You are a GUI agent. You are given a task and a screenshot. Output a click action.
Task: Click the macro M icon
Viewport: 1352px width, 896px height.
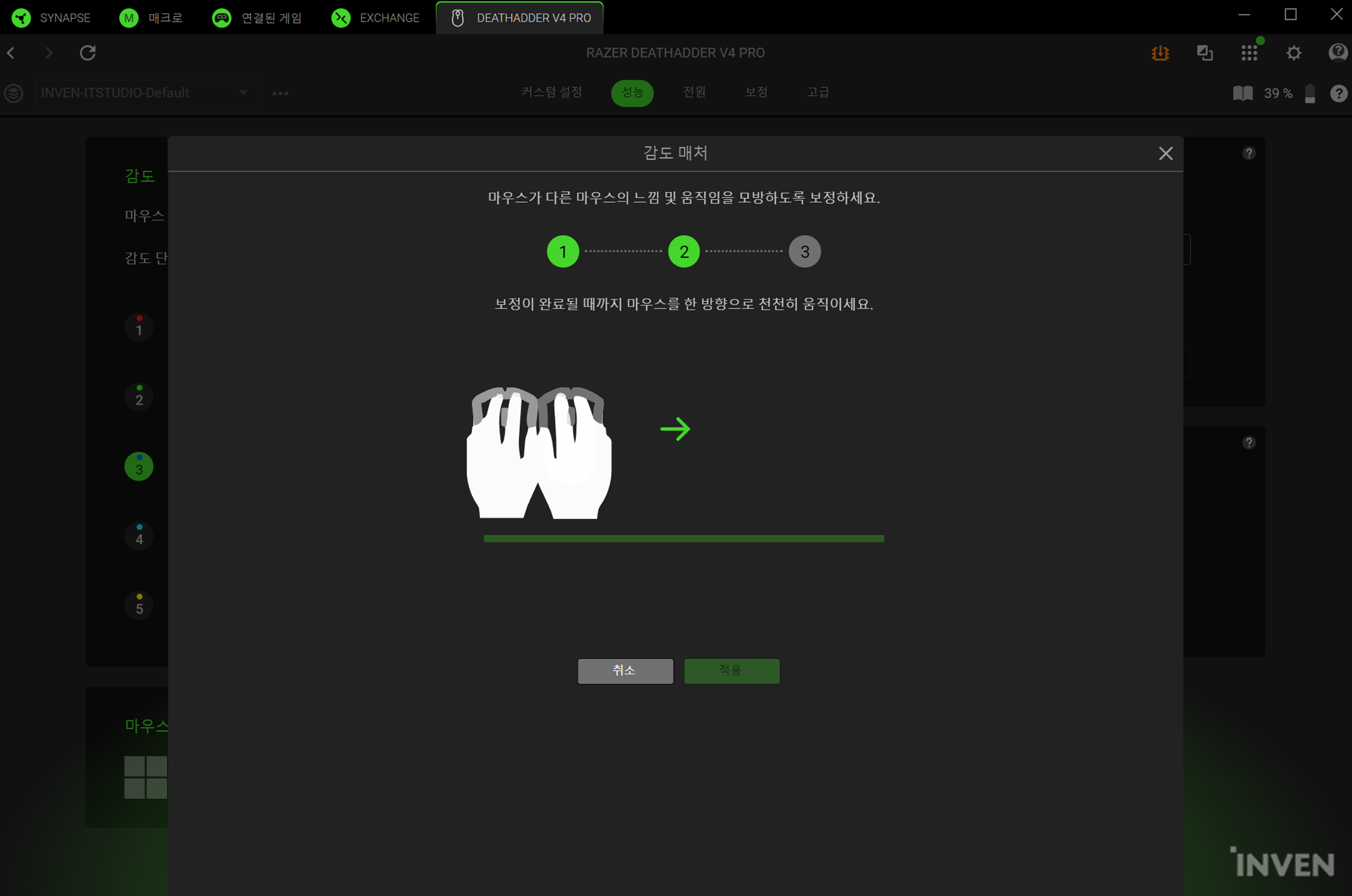(x=128, y=18)
